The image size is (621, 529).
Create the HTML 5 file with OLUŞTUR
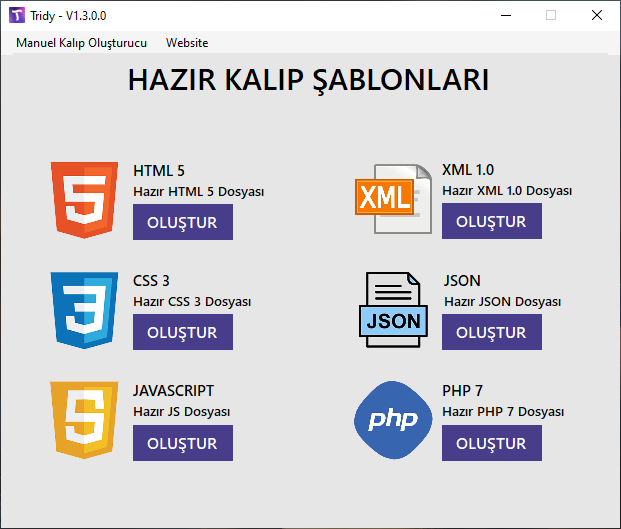pos(183,222)
